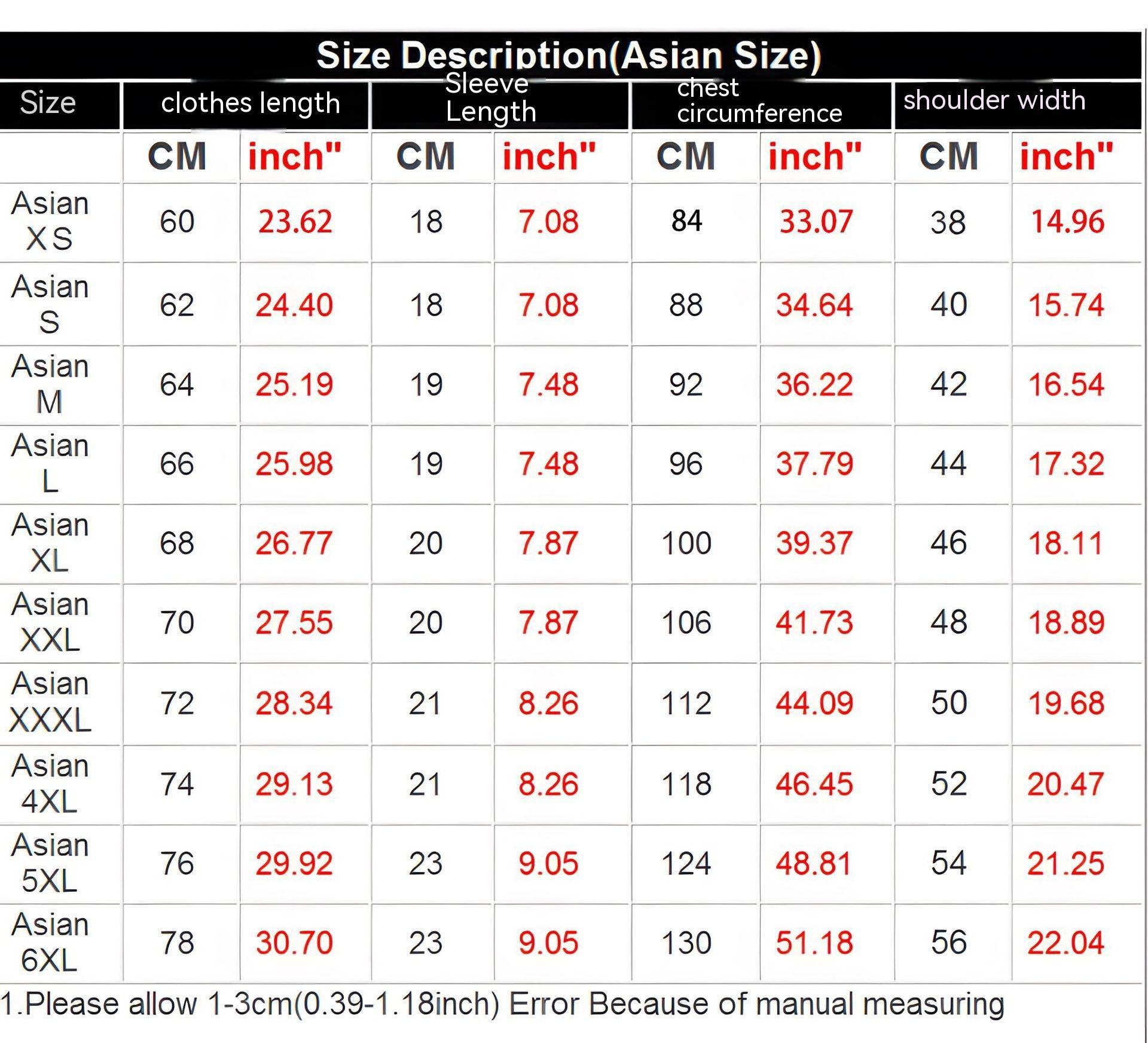The height and width of the screenshot is (1043, 1148).
Task: Click the "shoulder width" column header
Action: click(994, 100)
